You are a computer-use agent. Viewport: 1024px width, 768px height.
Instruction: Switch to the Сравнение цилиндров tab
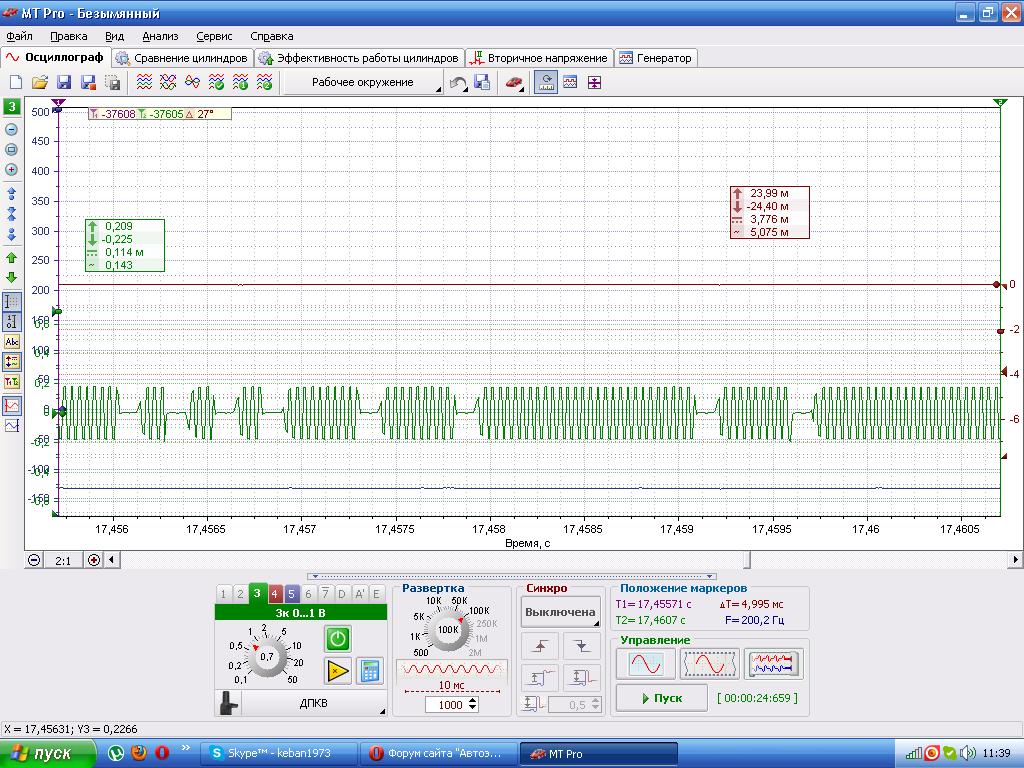[x=183, y=58]
